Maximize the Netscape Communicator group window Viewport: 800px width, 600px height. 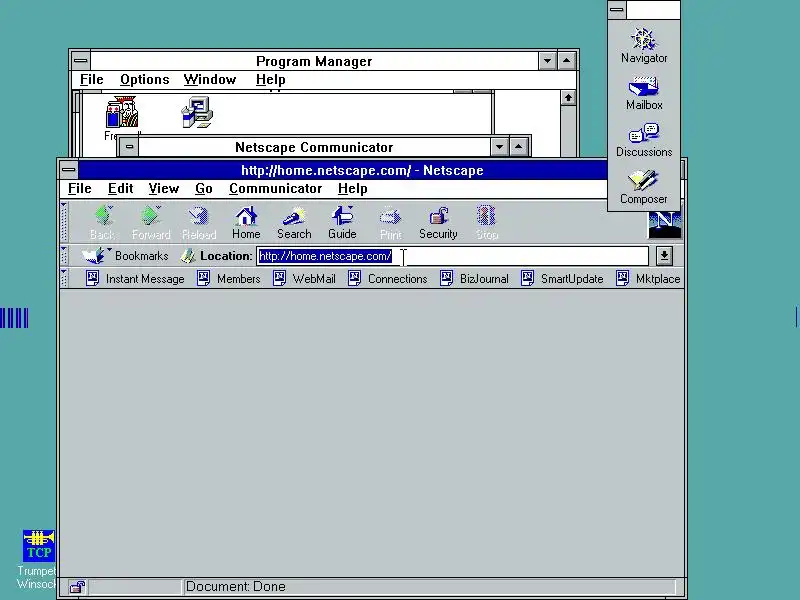click(518, 147)
